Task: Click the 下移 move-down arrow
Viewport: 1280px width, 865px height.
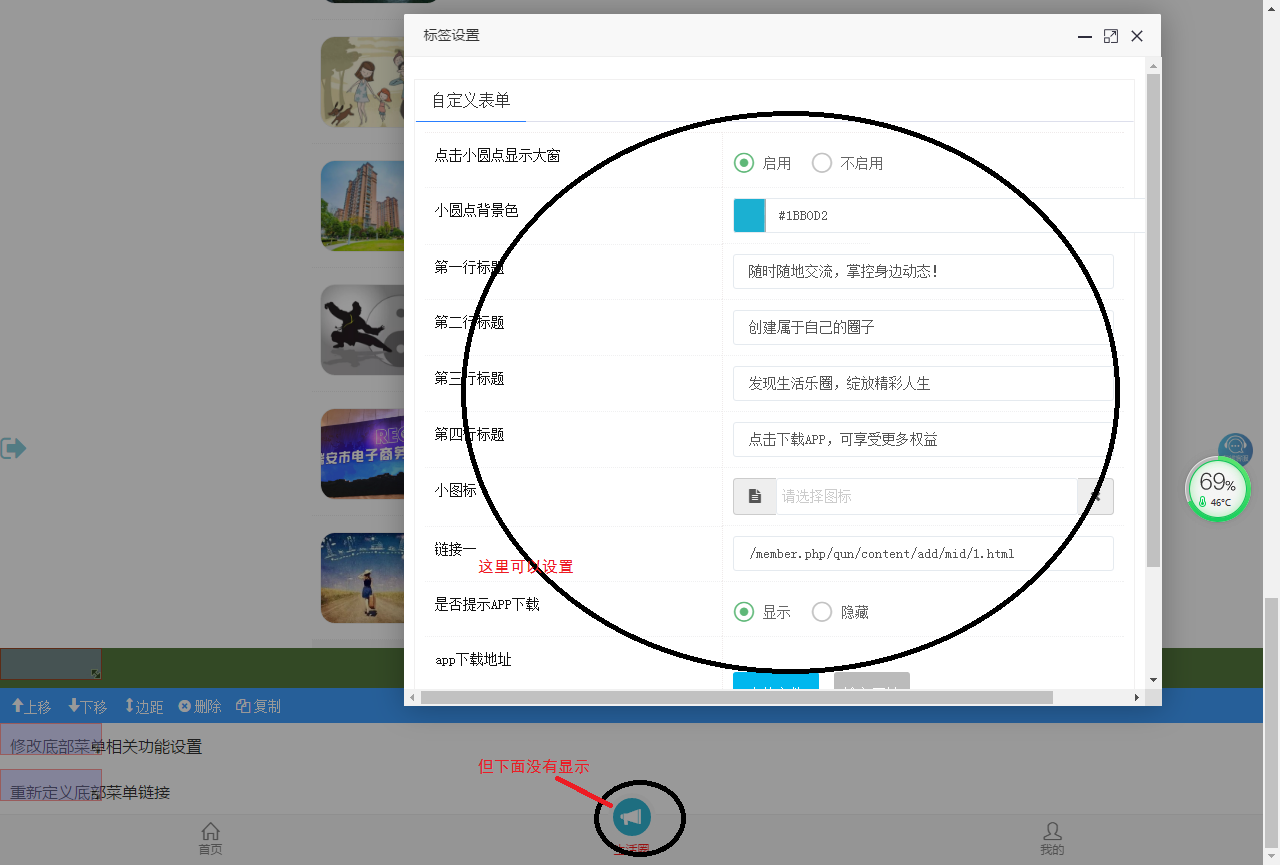Action: (x=75, y=706)
